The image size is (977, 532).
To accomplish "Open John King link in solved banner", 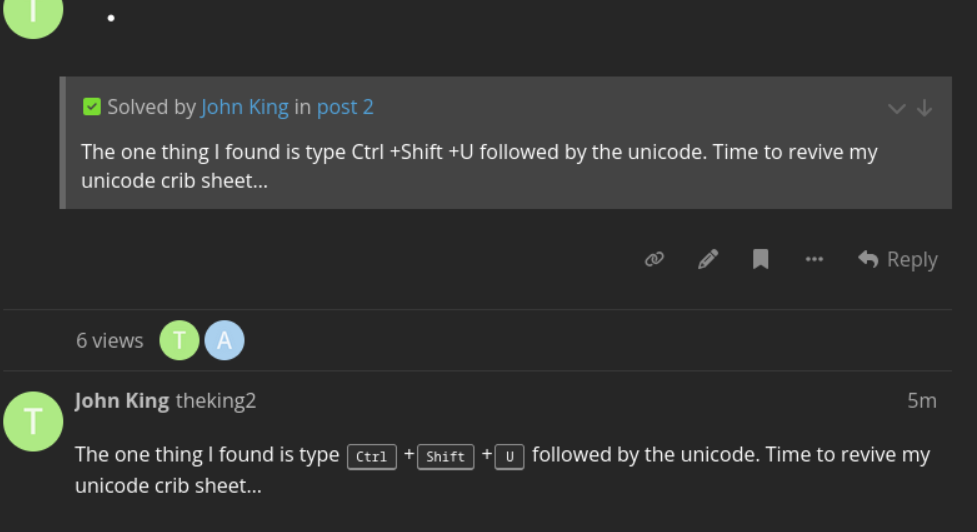I will [x=245, y=107].
